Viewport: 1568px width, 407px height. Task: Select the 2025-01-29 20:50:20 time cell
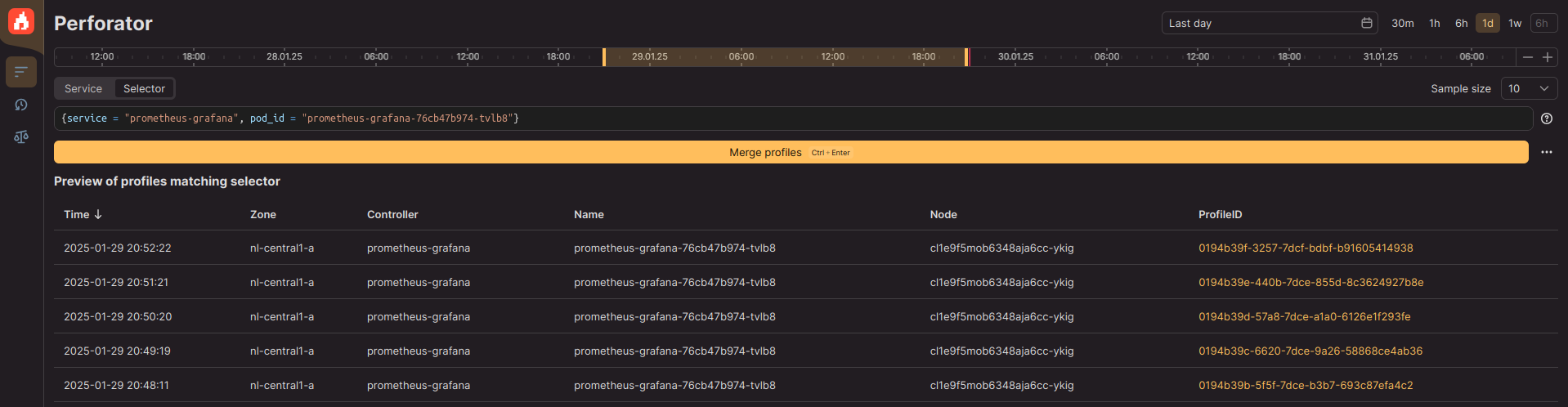coord(118,316)
